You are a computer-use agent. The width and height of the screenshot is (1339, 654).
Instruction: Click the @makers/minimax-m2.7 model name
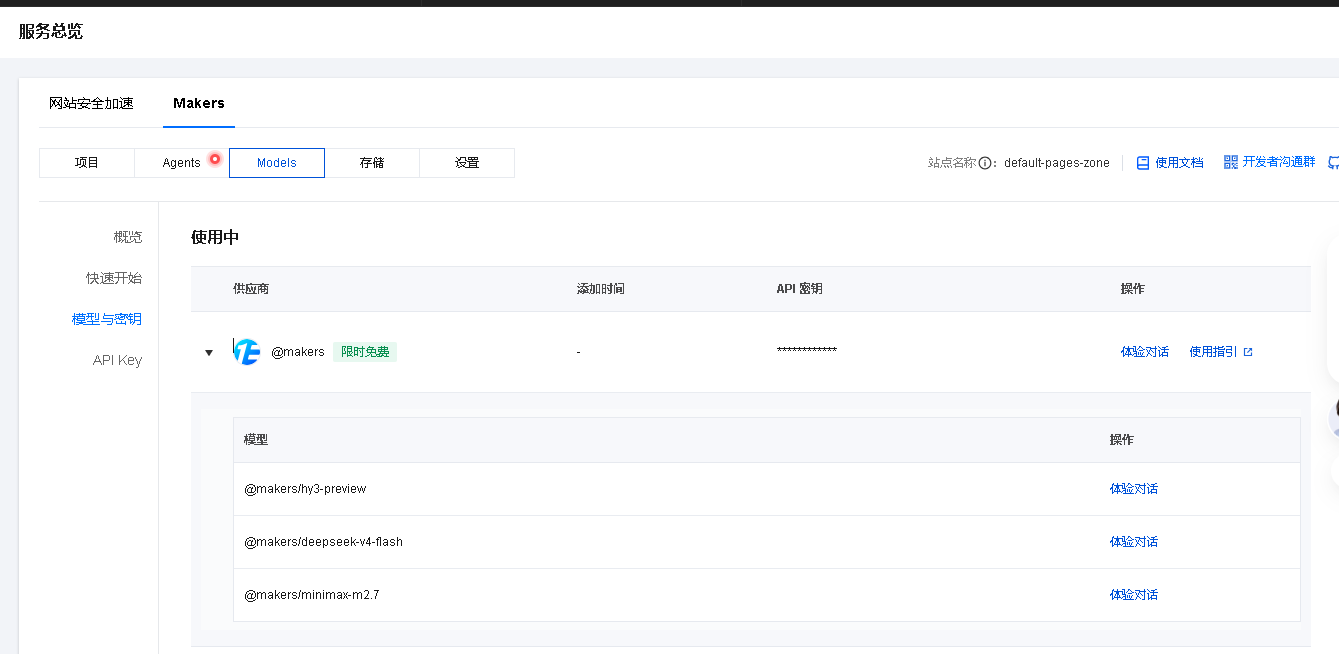pyautogui.click(x=312, y=595)
